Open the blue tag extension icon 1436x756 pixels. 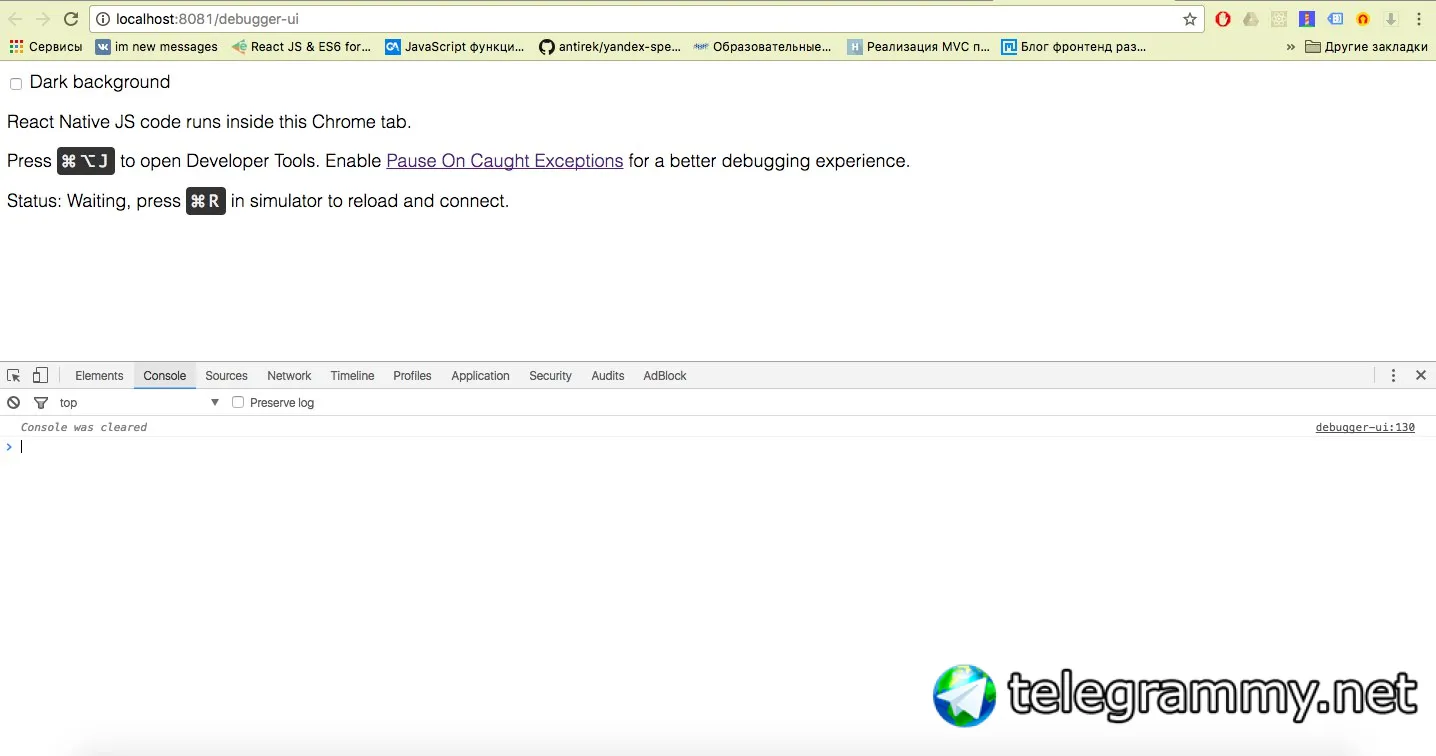pos(1335,19)
